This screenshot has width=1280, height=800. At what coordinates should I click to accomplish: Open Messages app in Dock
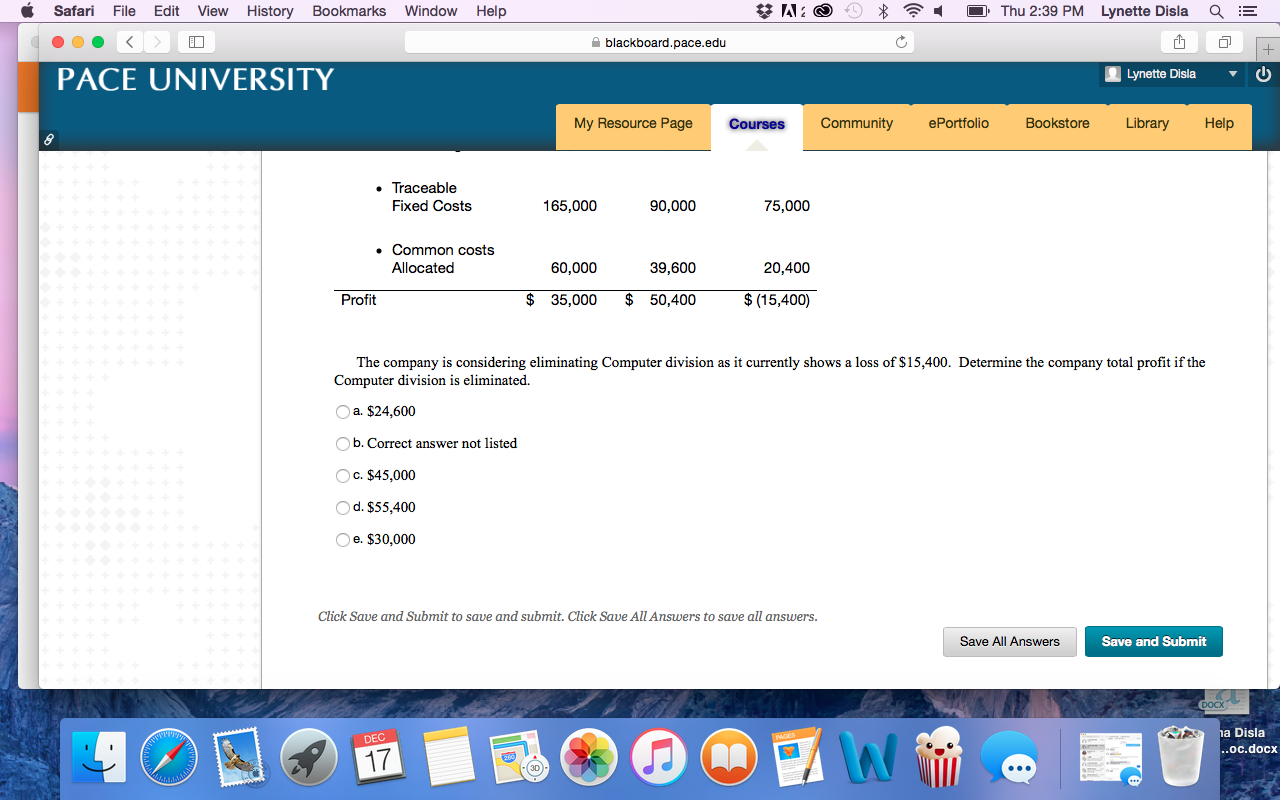pyautogui.click(x=1009, y=757)
